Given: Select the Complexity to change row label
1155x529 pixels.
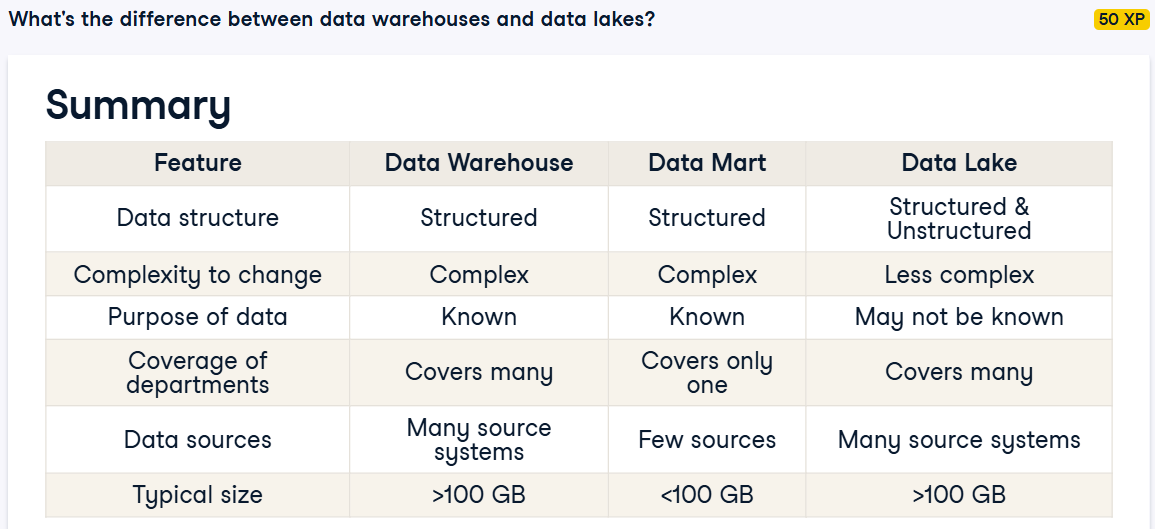Looking at the screenshot, I should click(x=197, y=275).
